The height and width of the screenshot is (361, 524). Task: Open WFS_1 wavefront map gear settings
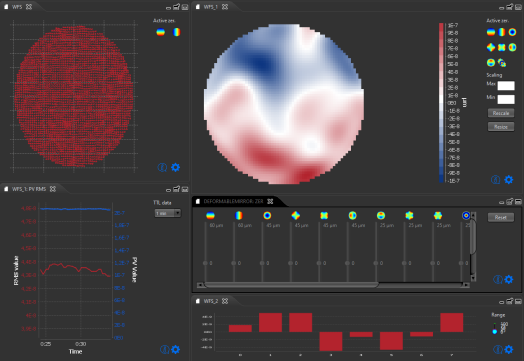click(508, 179)
